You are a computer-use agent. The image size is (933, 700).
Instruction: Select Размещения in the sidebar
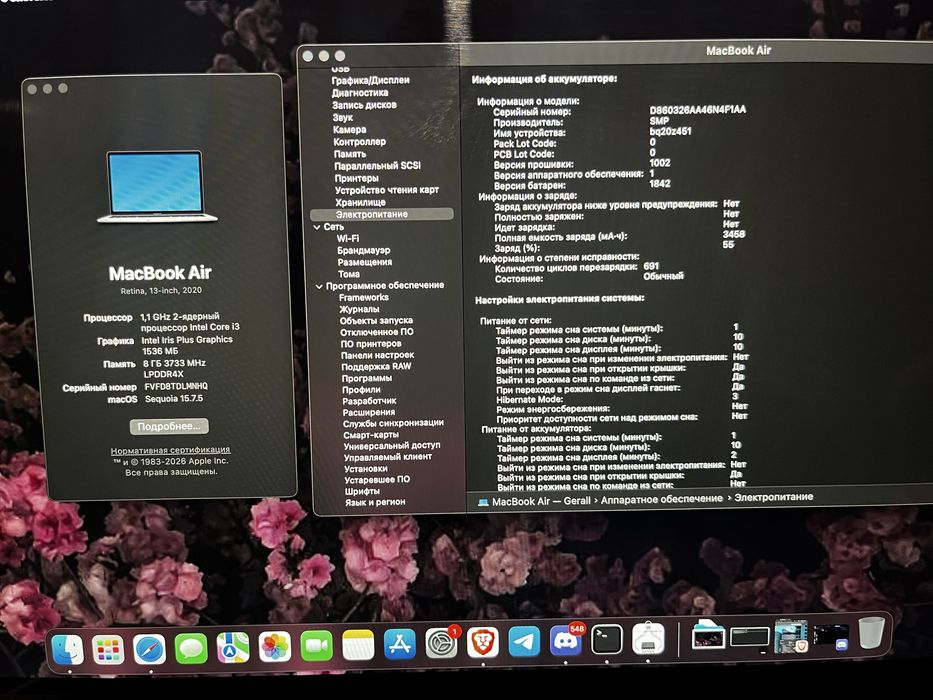365,262
